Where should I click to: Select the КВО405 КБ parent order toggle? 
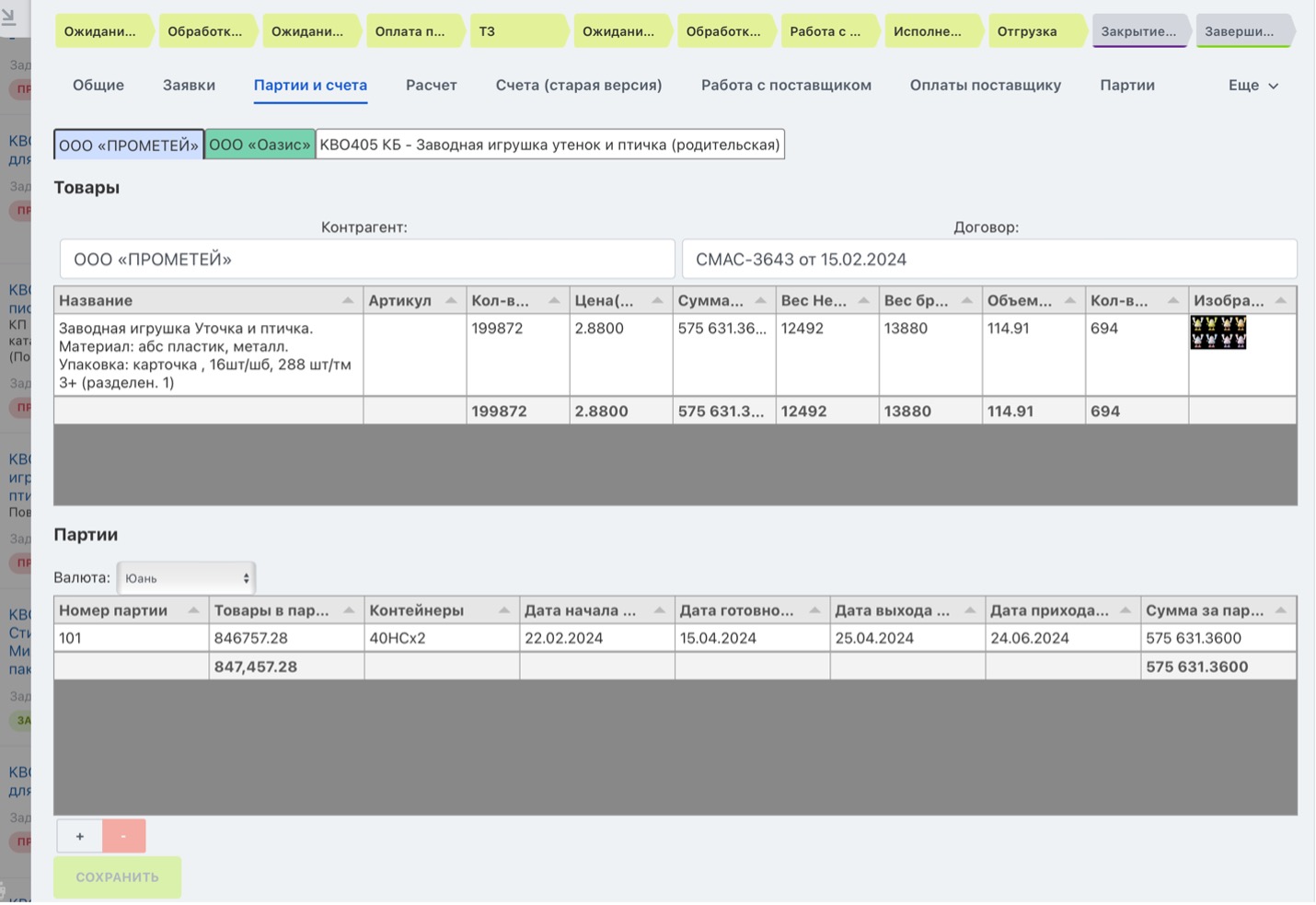pyautogui.click(x=549, y=145)
